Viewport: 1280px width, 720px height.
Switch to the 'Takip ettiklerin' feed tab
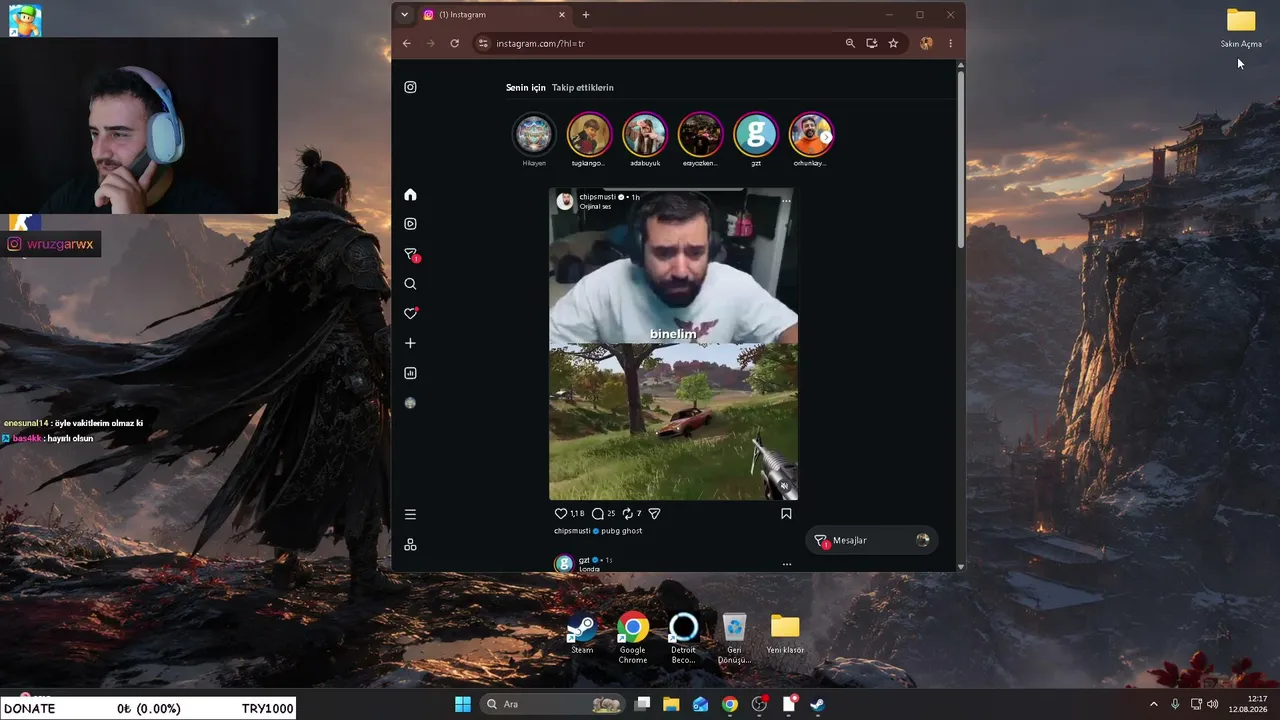(583, 88)
